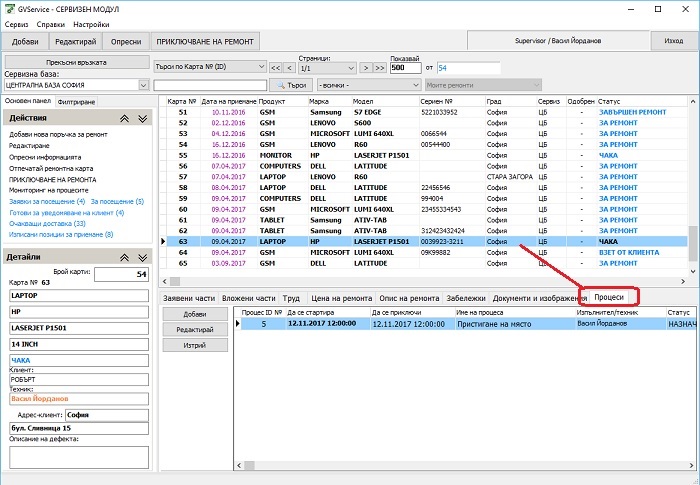This screenshot has height=485, width=700.
Task: Switch to Процеси tab
Action: click(x=608, y=297)
